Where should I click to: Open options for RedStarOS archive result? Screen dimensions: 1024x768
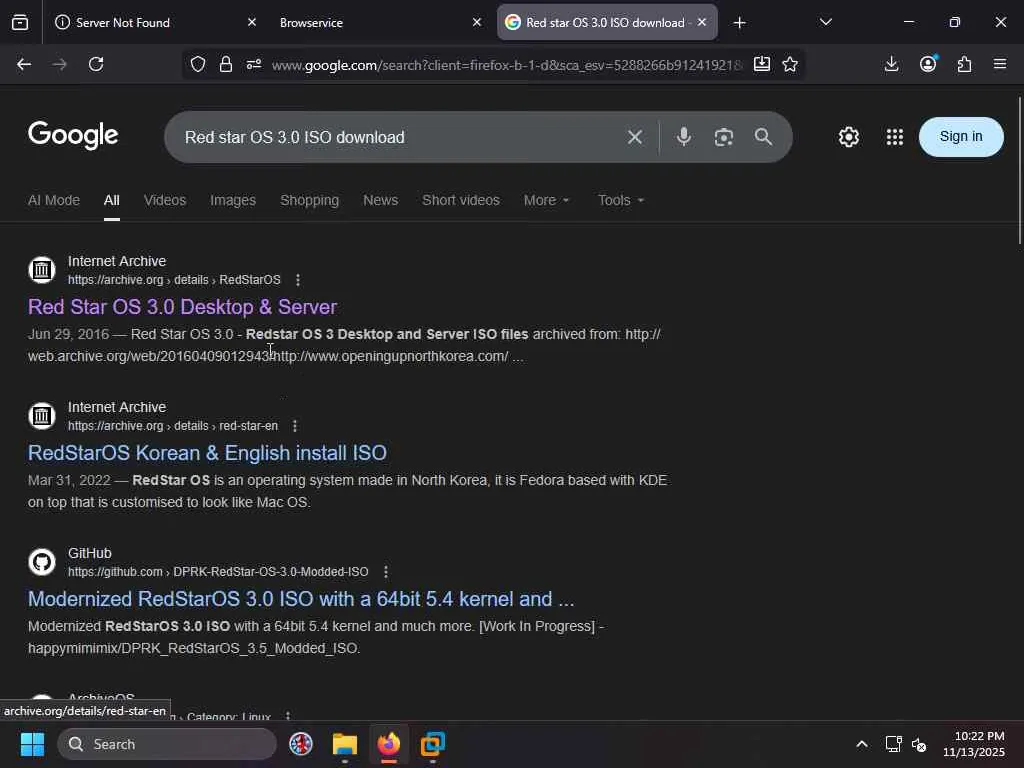(x=298, y=280)
